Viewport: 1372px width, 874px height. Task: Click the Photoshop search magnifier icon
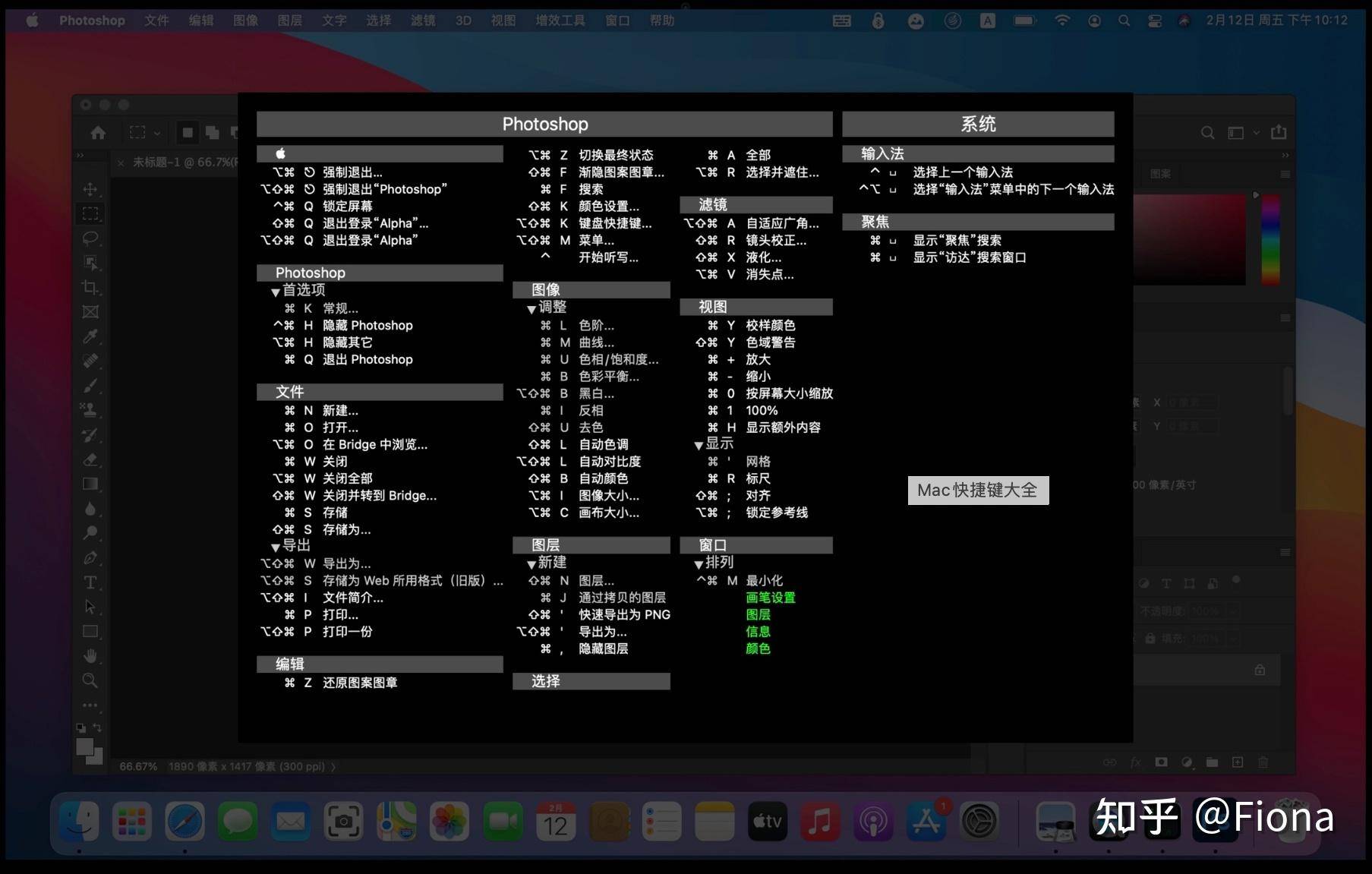click(x=1207, y=133)
